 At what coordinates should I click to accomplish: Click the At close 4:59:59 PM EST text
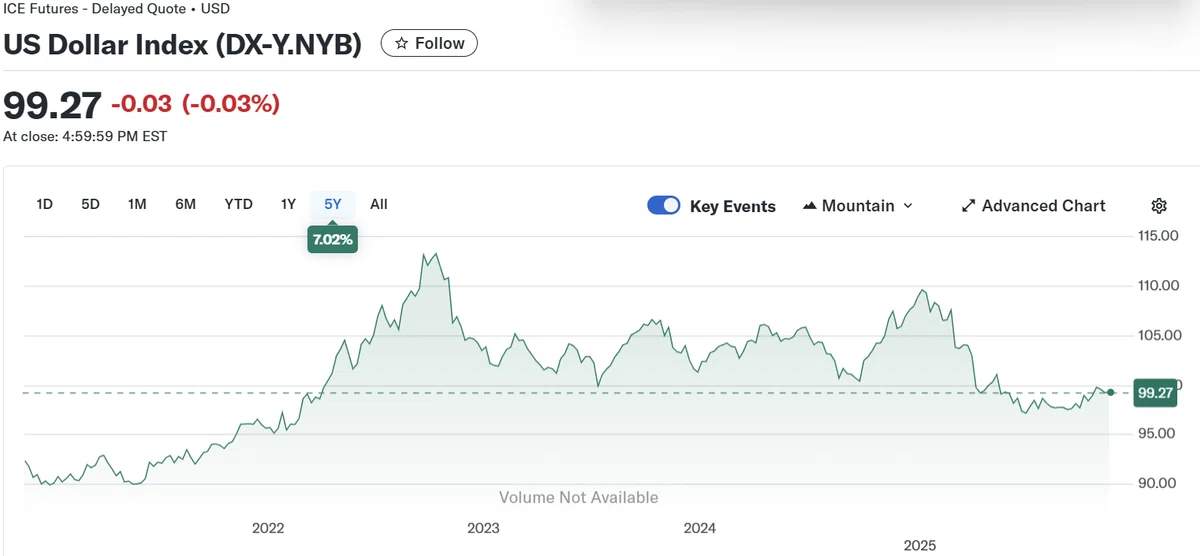85,136
